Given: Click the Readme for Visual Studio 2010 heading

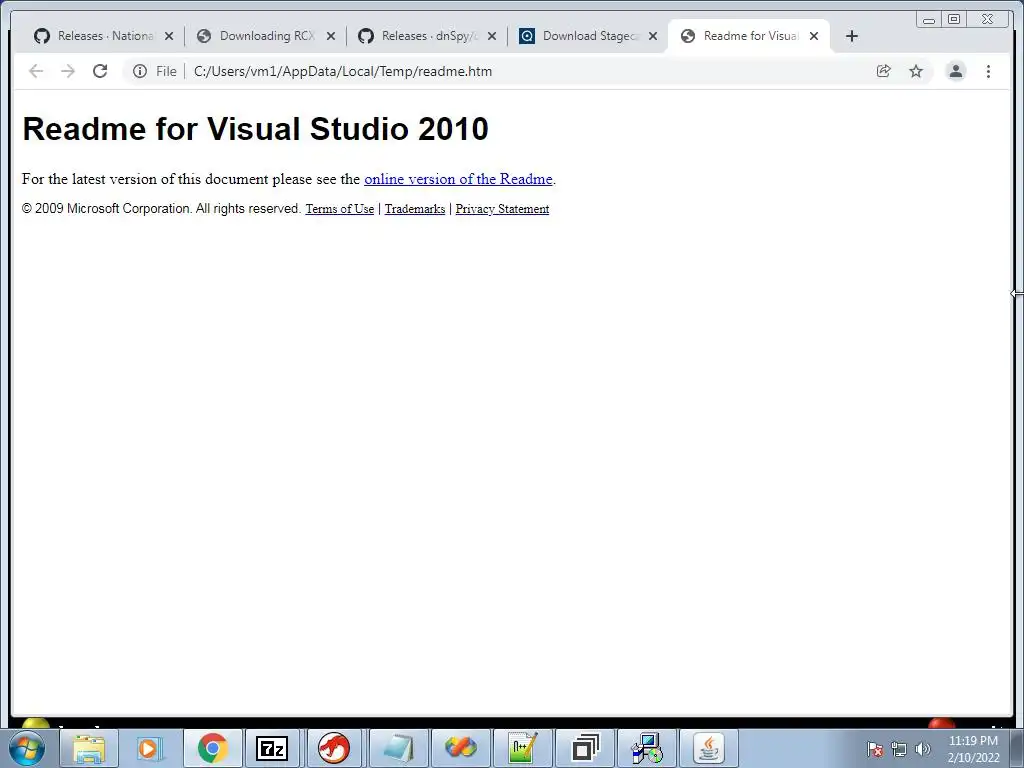Looking at the screenshot, I should tap(255, 129).
